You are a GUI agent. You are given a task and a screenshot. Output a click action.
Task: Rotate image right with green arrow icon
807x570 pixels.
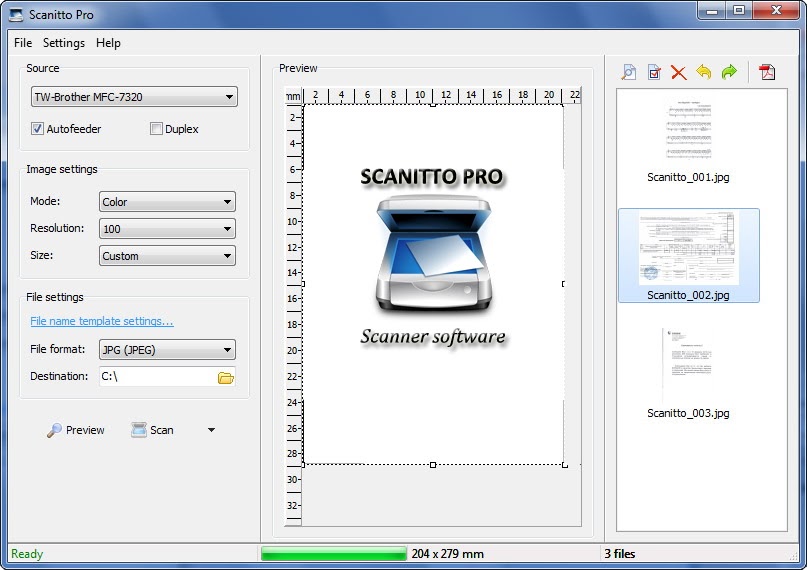tap(729, 72)
